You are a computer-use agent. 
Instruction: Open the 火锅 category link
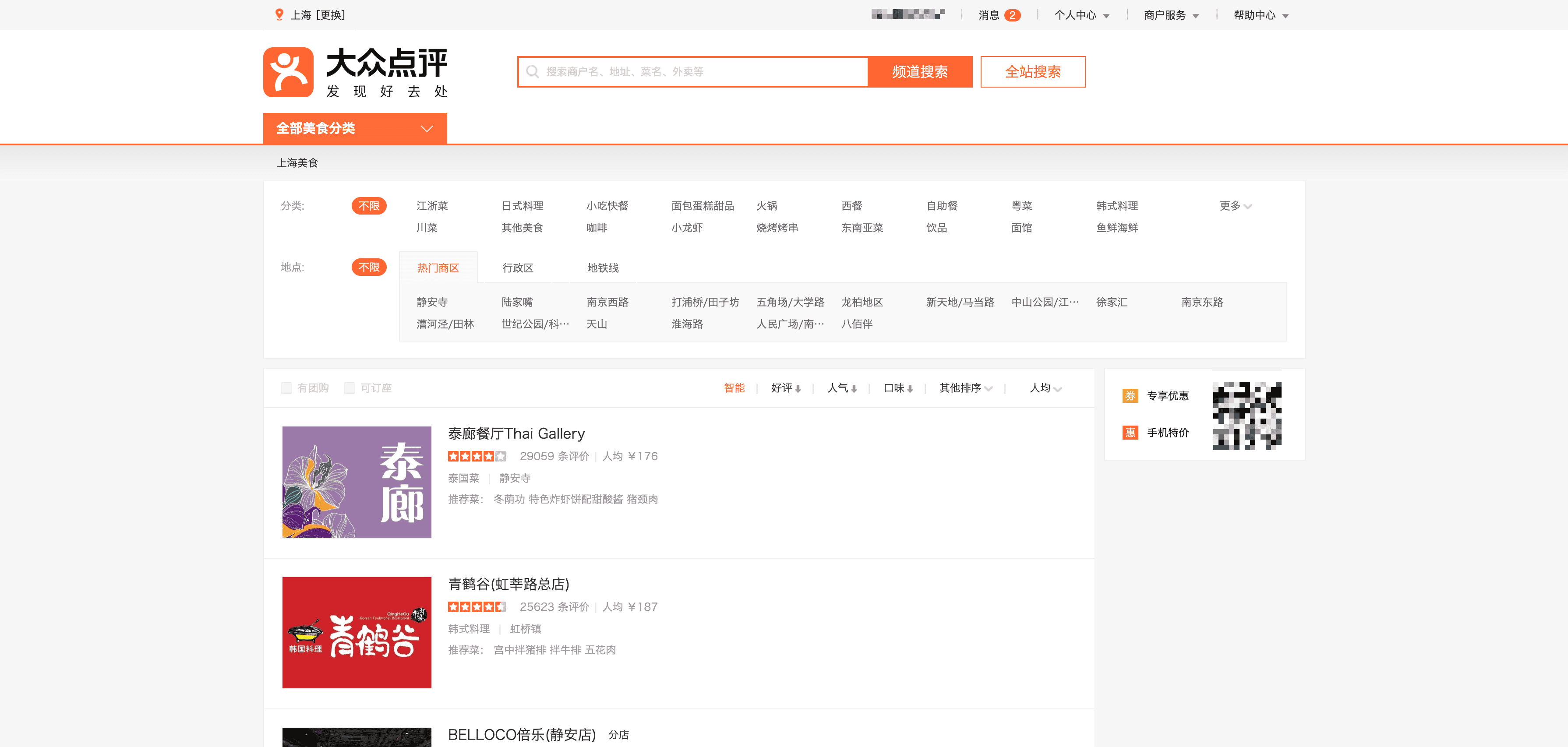click(766, 206)
